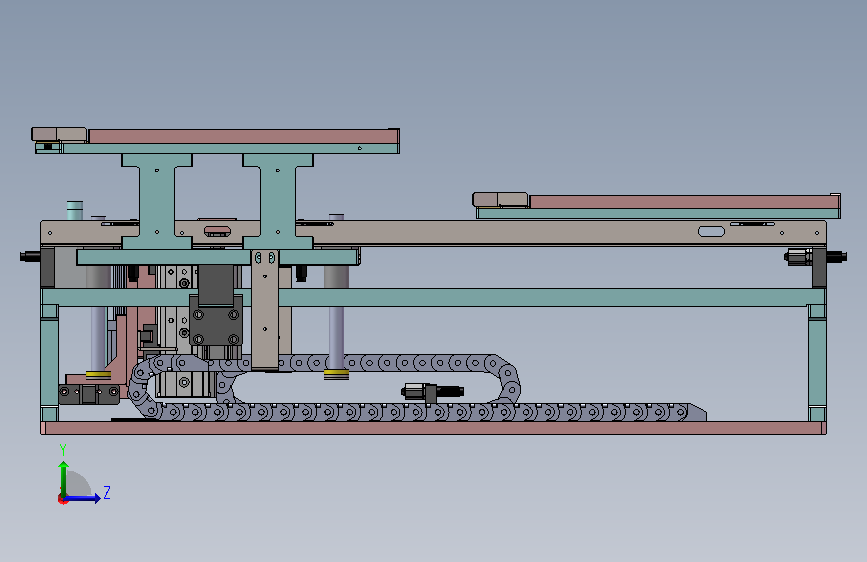The height and width of the screenshot is (562, 867).
Task: Select the gray end cap on upper-left plate
Action: (x=59, y=134)
